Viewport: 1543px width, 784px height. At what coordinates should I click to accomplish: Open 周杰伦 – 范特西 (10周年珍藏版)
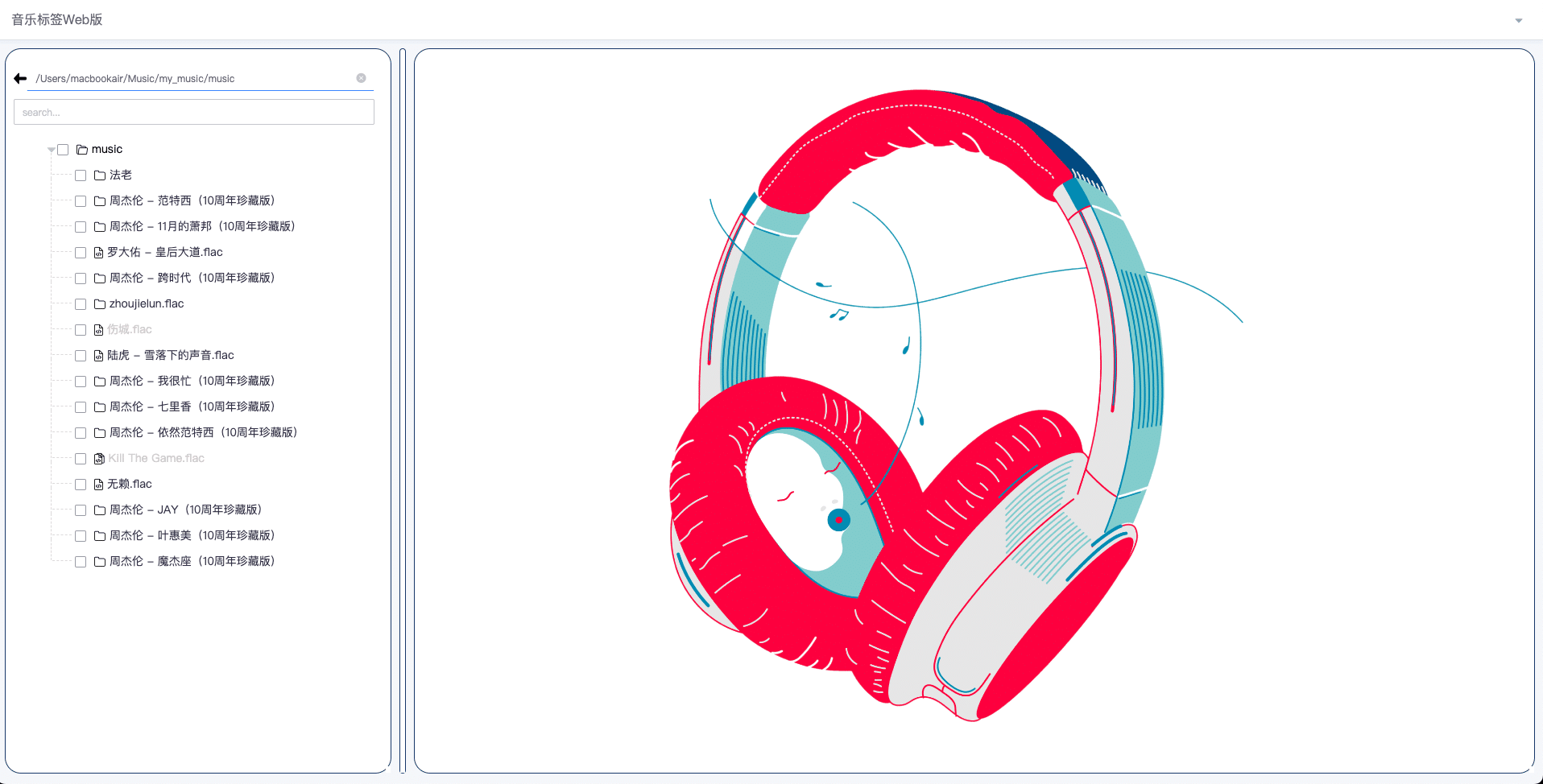[193, 200]
